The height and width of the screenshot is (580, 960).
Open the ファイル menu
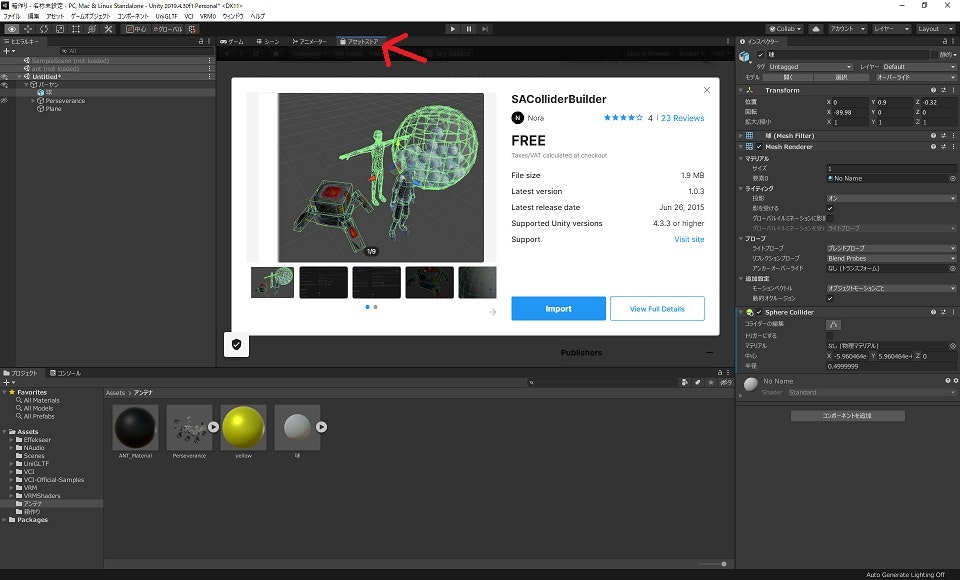point(12,17)
